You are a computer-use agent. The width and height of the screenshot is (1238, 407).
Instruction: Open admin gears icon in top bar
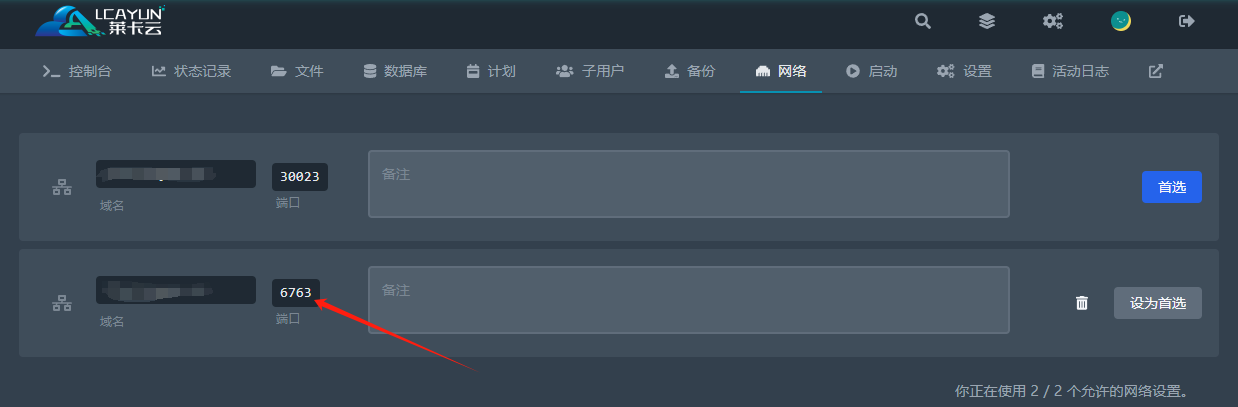(1053, 21)
